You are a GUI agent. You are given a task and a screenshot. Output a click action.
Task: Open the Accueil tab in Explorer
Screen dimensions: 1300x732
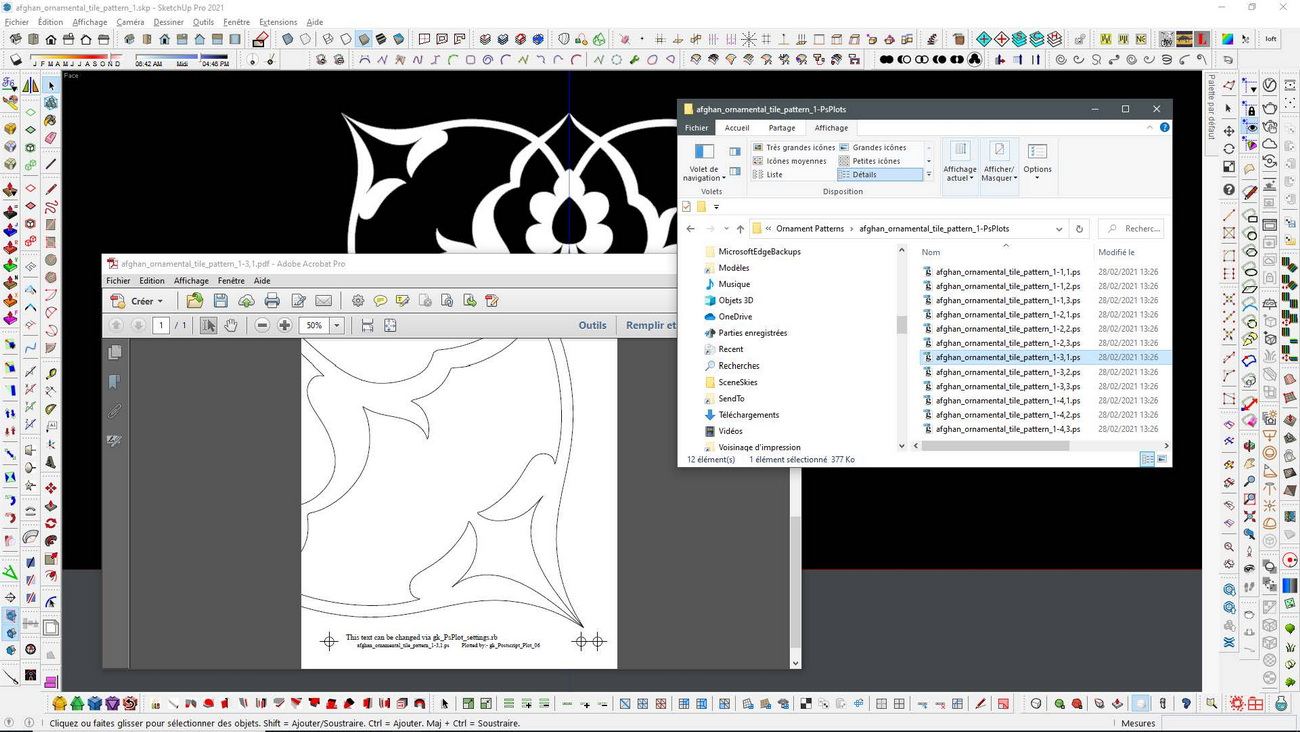pos(737,128)
